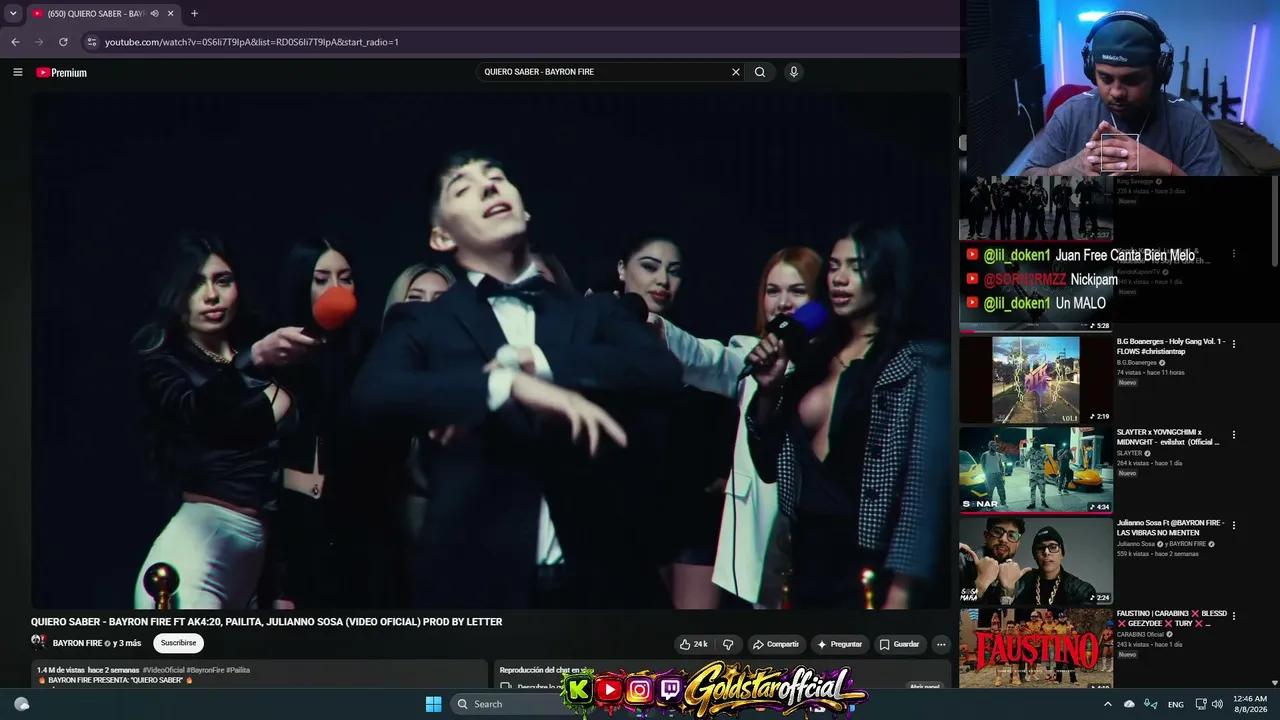Open a new browser tab
Image resolution: width=1280 pixels, height=720 pixels.
click(x=194, y=14)
